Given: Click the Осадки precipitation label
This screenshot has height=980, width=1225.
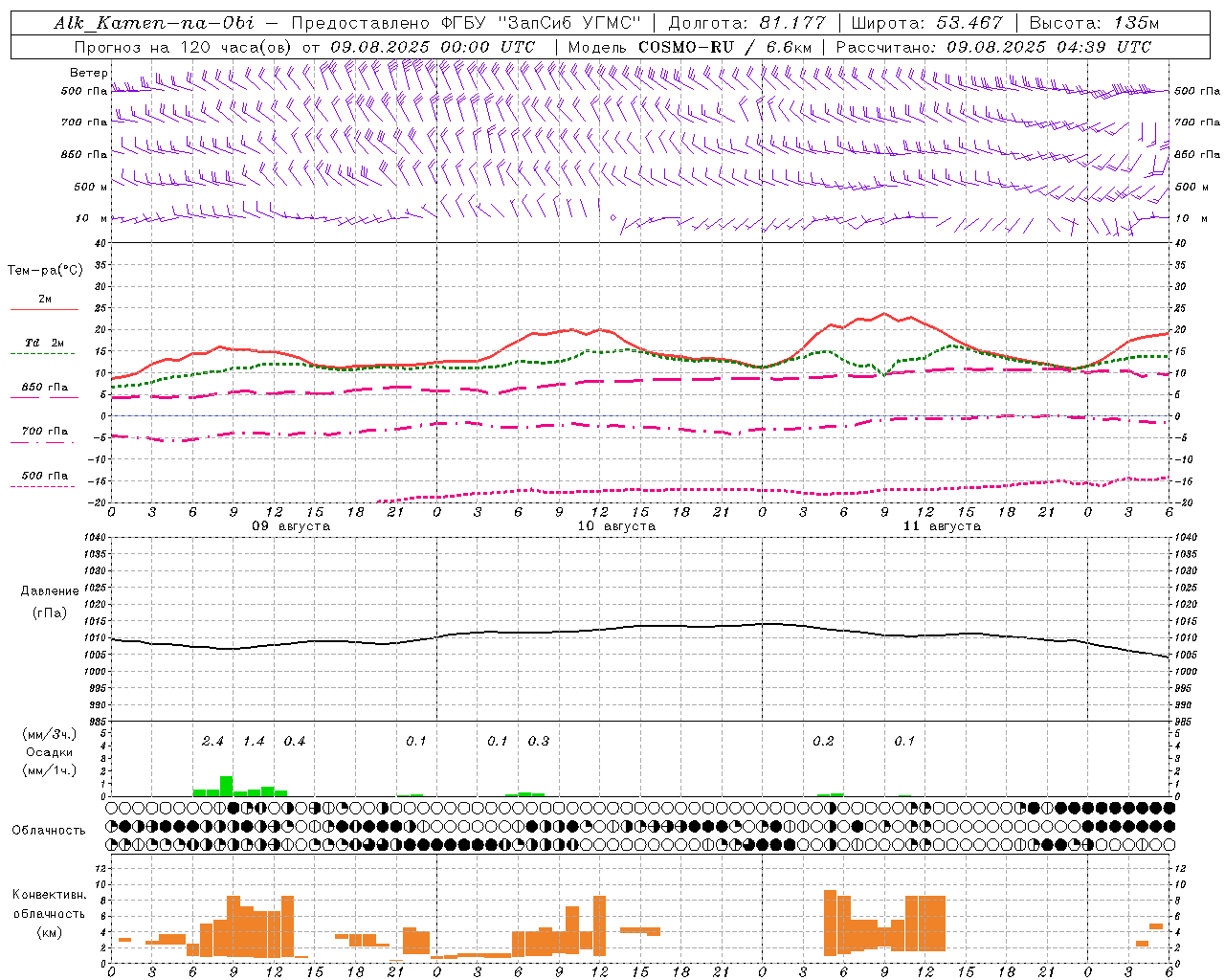Looking at the screenshot, I should [49, 752].
